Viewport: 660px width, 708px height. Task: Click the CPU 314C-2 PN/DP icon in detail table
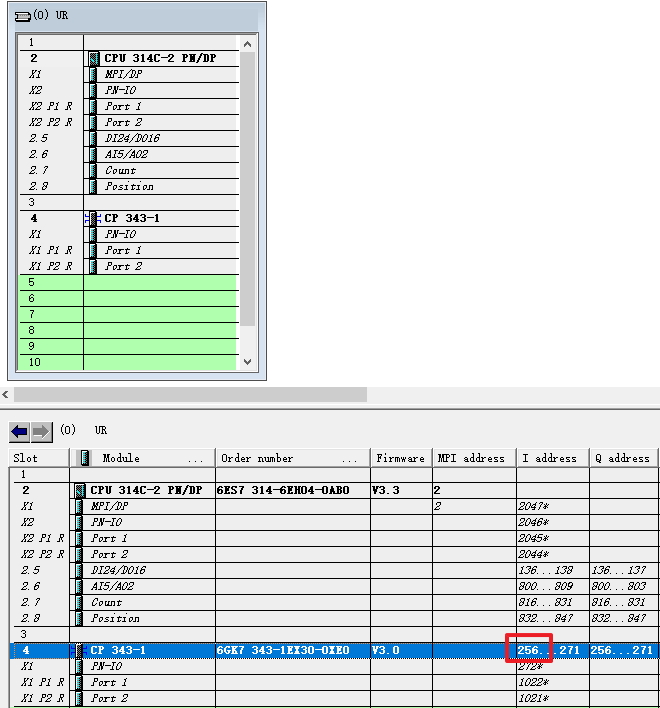coord(80,490)
